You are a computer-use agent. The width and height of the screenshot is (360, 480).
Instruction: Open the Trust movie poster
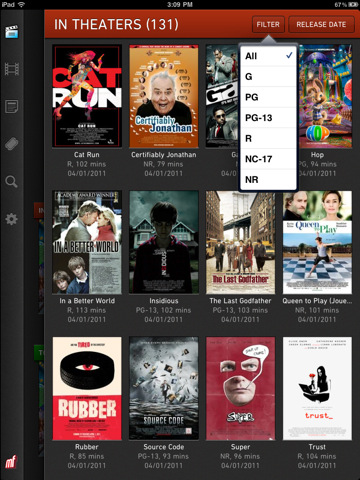point(317,388)
